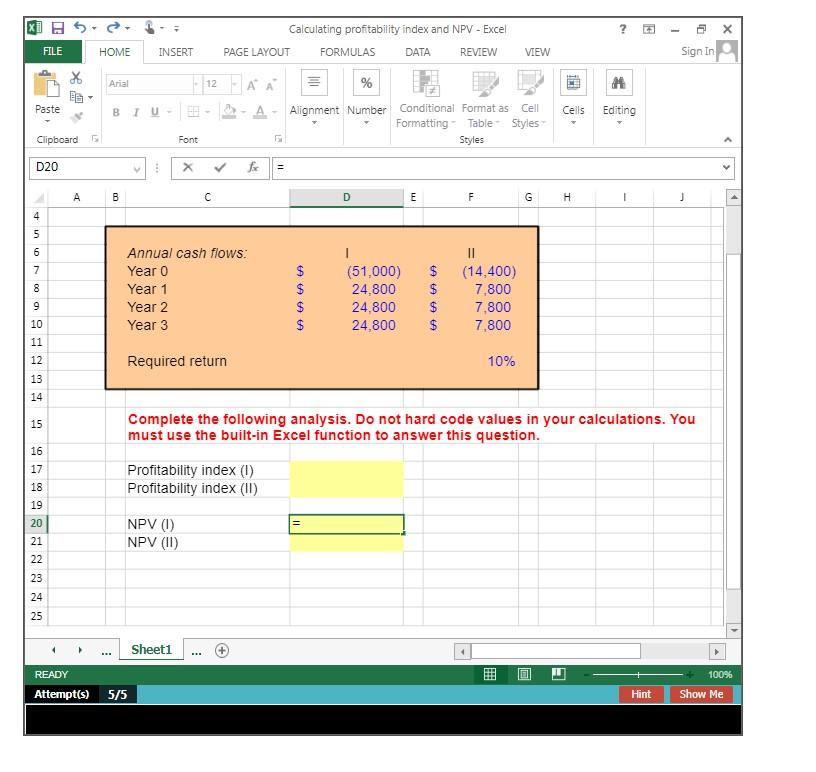Switch to the FORMULAS ribbon tab
The height and width of the screenshot is (772, 816).
345,51
